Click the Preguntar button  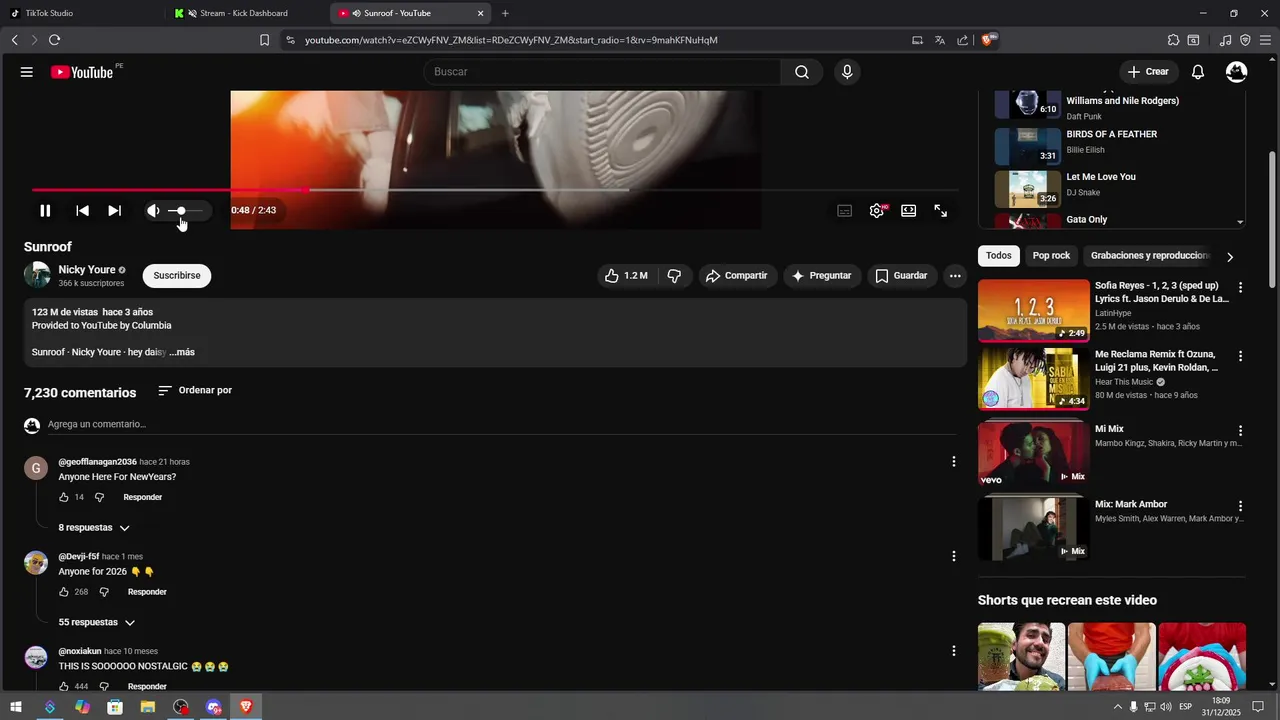pyautogui.click(x=821, y=276)
